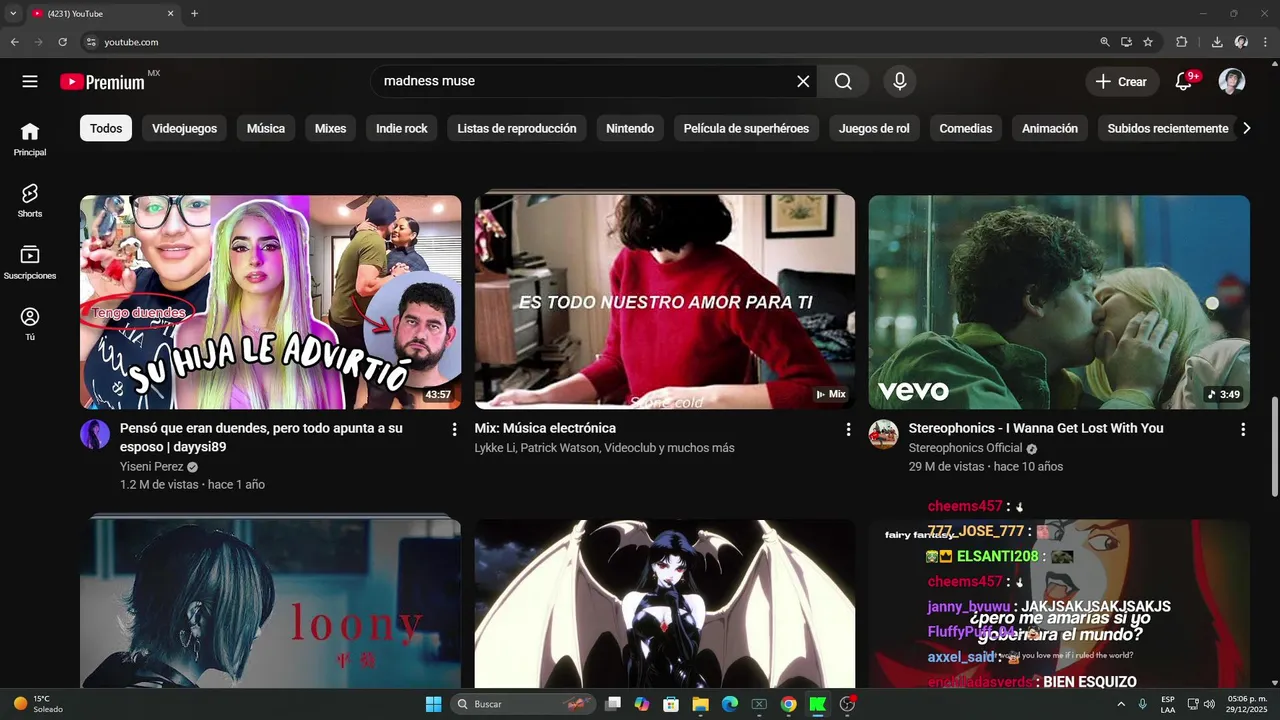
Task: Open the loony video thumbnail
Action: tap(271, 603)
